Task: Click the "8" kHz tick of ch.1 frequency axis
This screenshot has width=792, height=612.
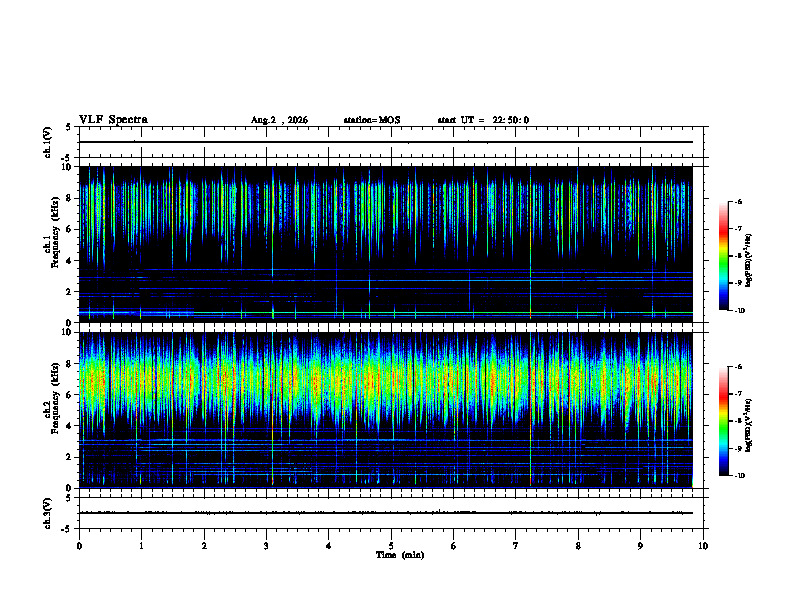Action: (x=69, y=198)
